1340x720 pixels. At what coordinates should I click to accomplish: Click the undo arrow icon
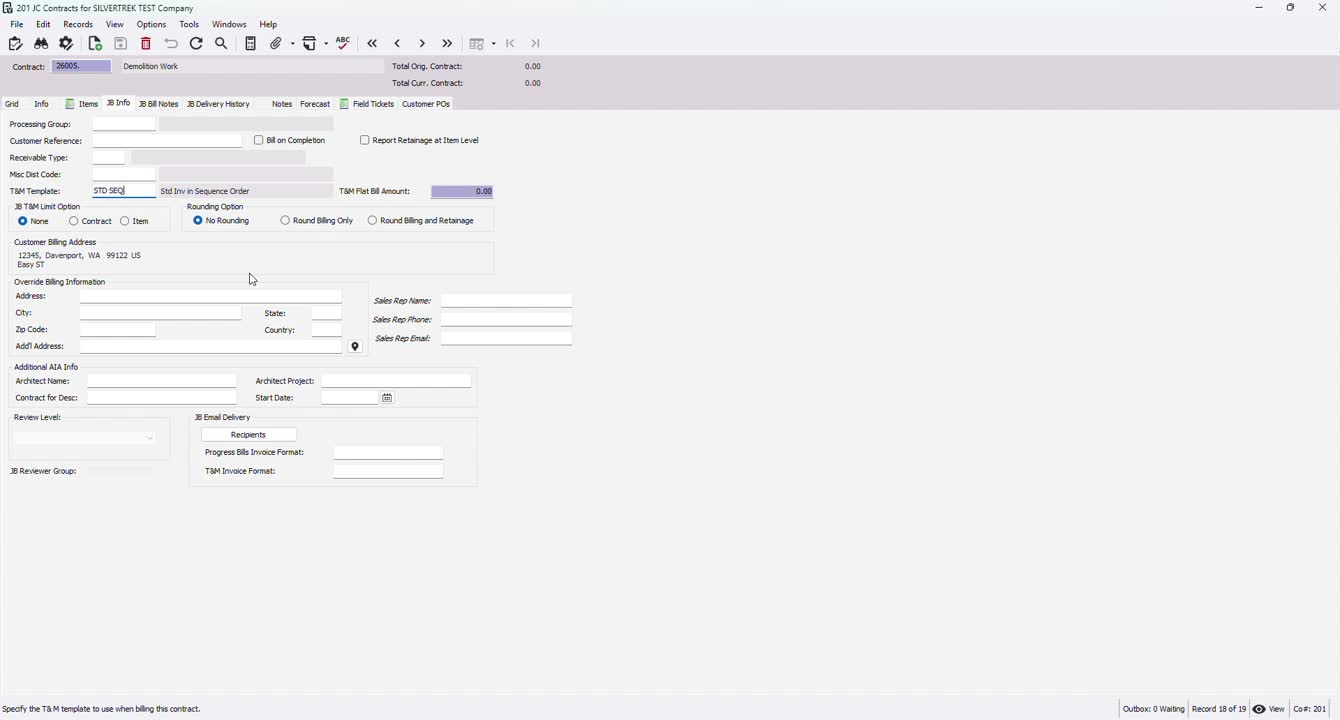coord(171,44)
